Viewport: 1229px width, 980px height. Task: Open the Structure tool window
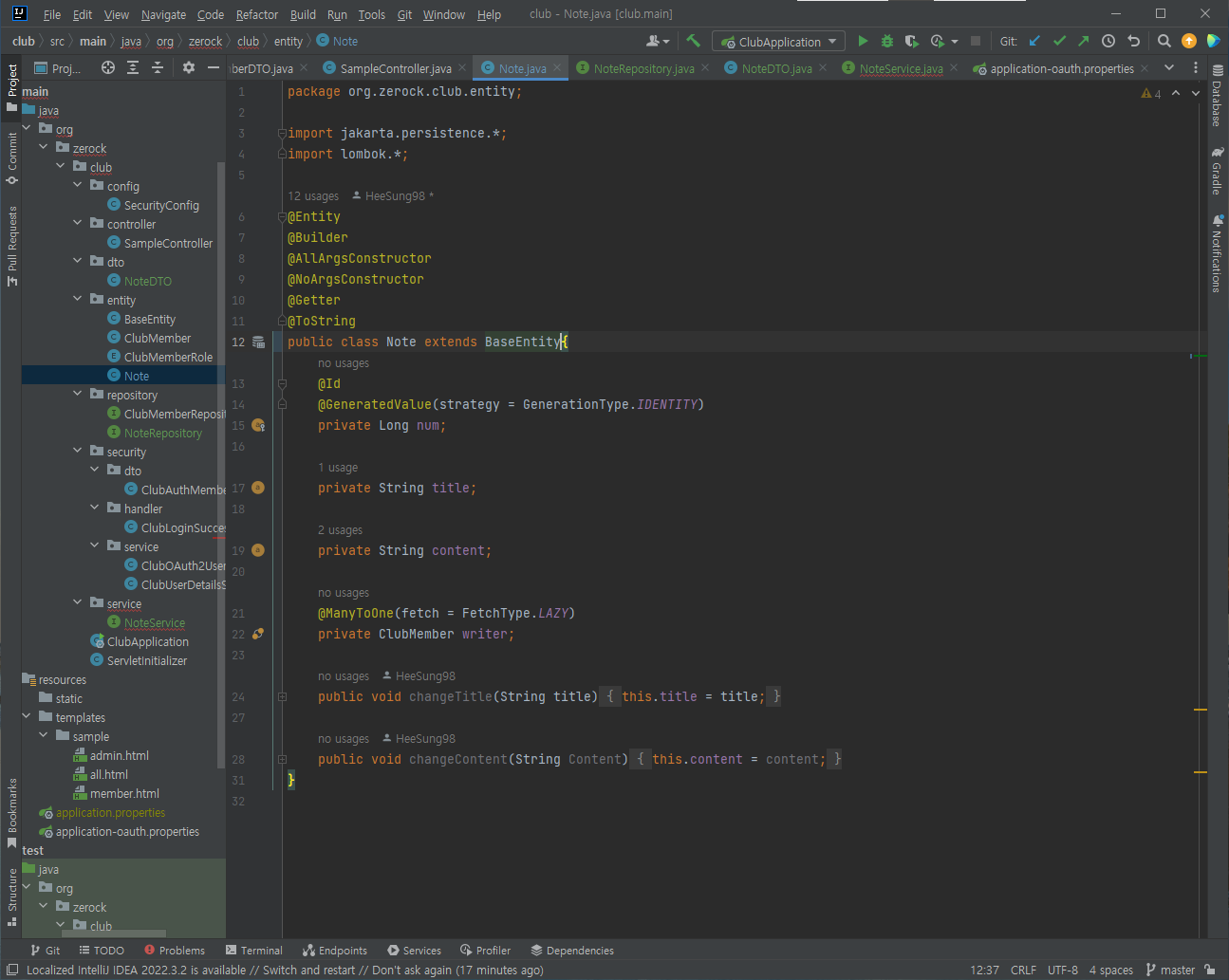click(x=11, y=897)
